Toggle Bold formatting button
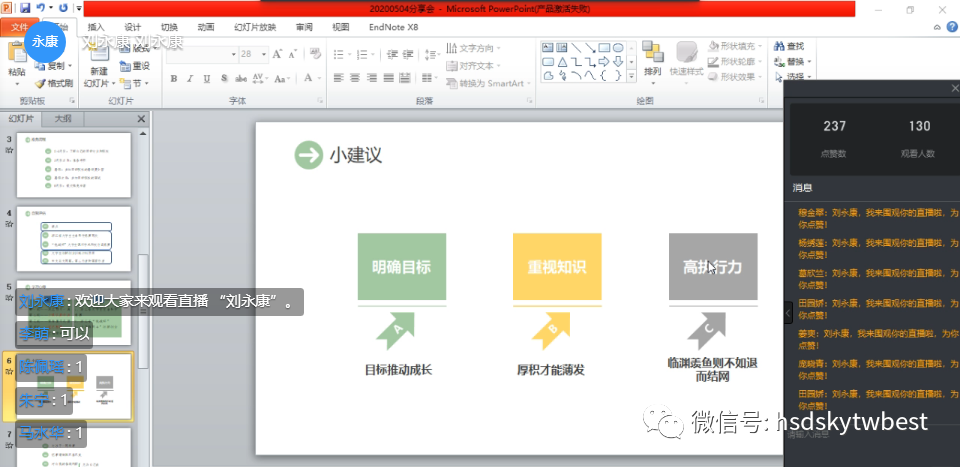The height and width of the screenshot is (467, 960). tap(174, 79)
